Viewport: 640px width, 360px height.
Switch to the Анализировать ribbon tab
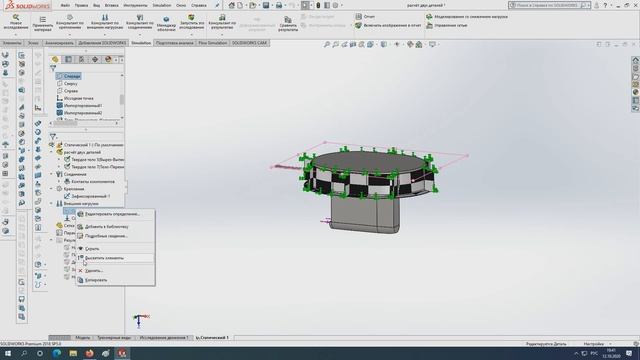point(59,43)
